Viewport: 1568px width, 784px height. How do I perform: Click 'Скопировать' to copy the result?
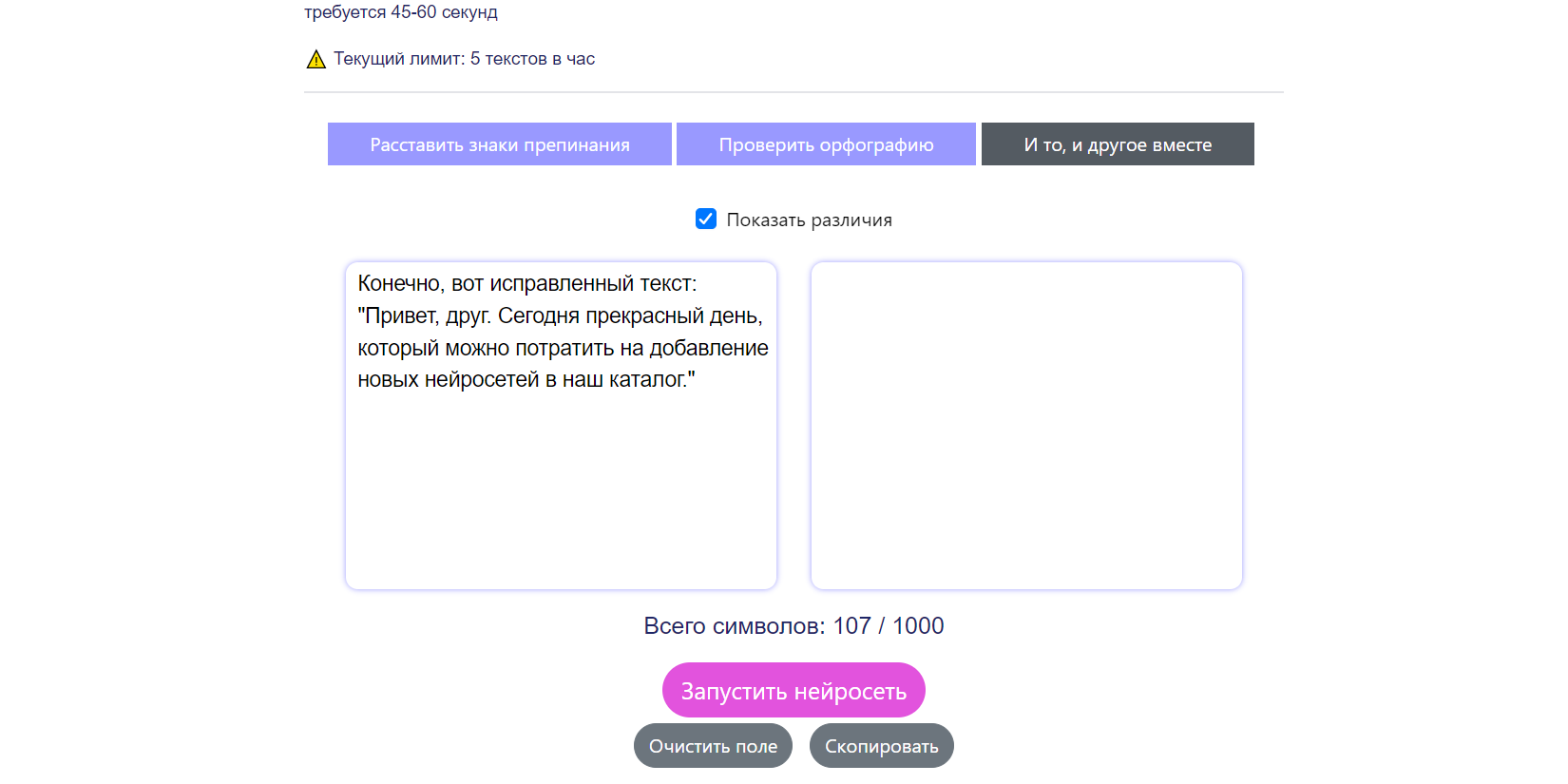point(881,746)
